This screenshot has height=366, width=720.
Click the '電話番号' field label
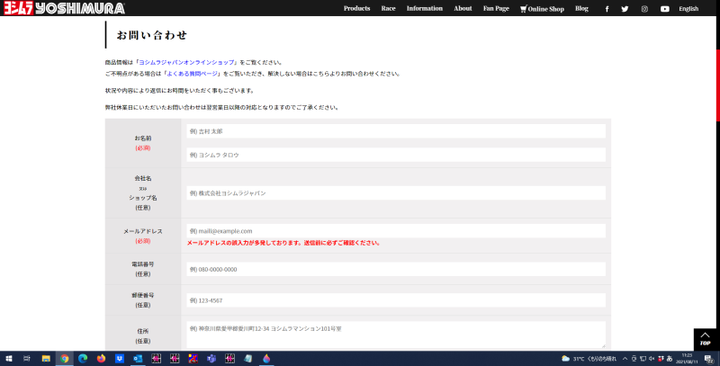coord(143,264)
